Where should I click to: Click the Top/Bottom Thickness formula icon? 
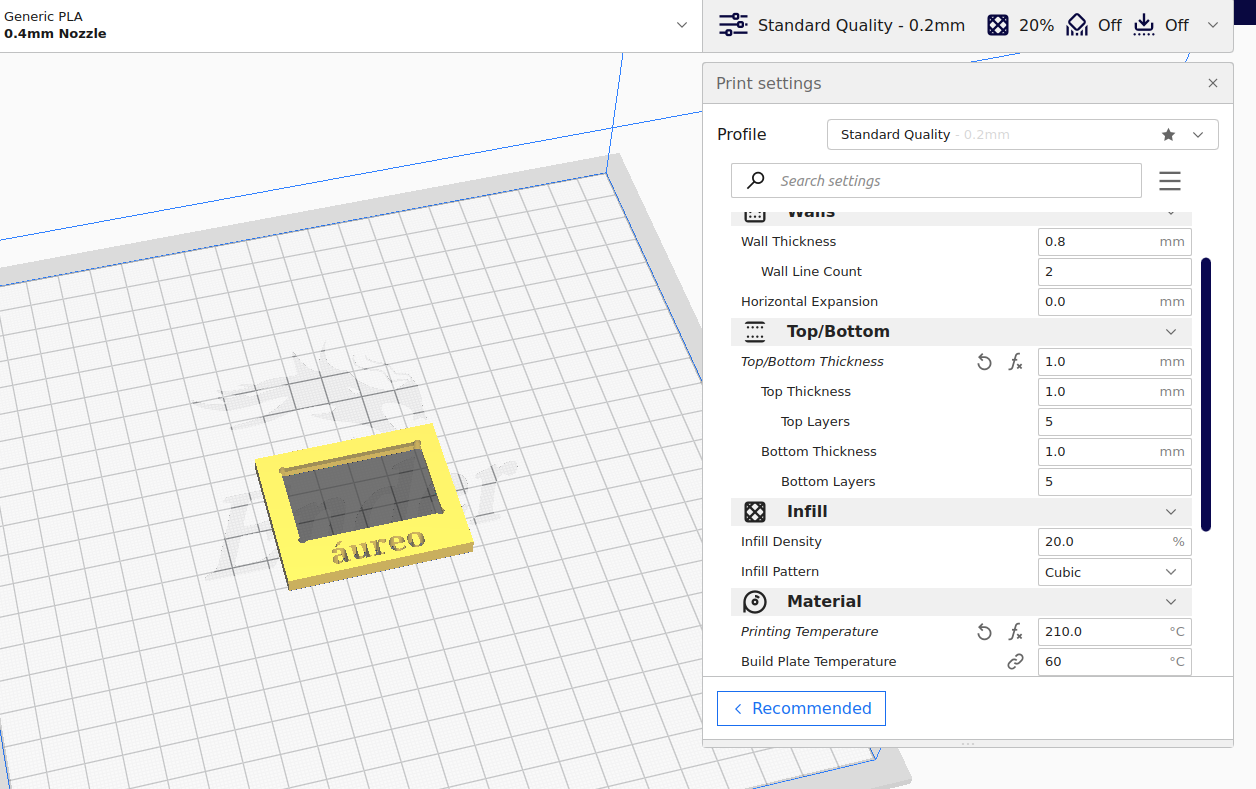pyautogui.click(x=1015, y=362)
